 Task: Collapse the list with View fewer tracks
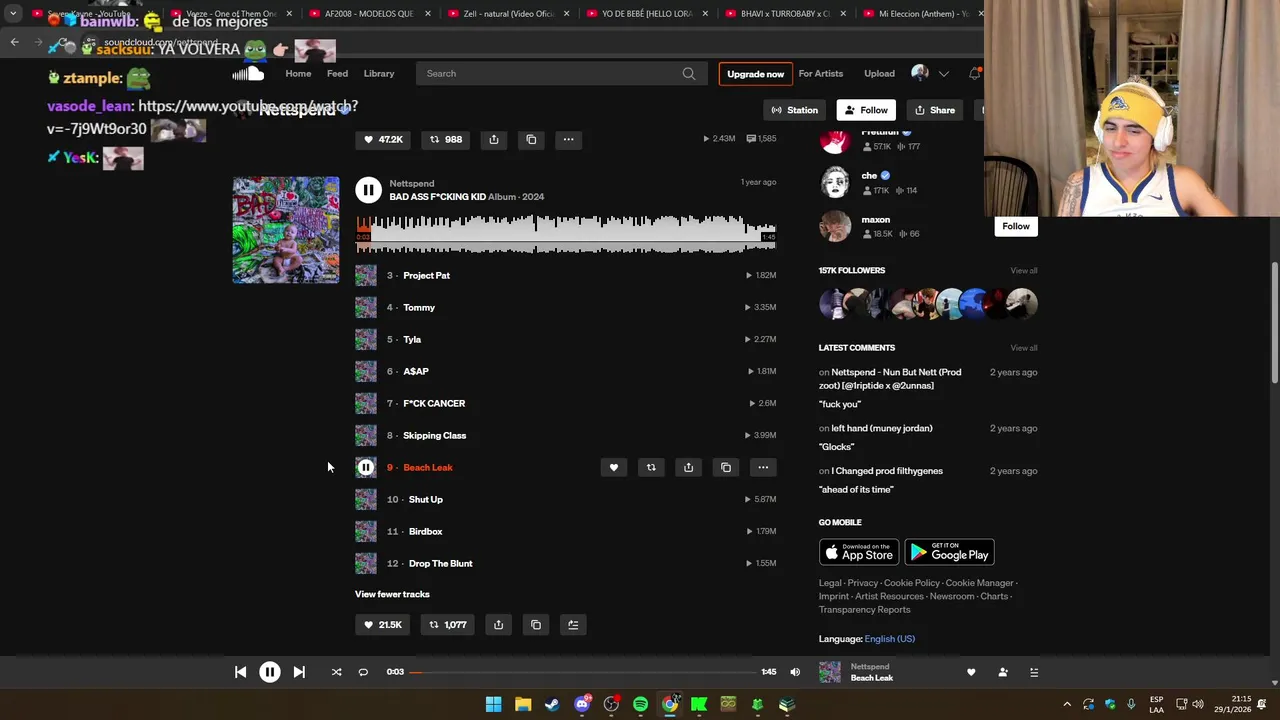pos(392,594)
